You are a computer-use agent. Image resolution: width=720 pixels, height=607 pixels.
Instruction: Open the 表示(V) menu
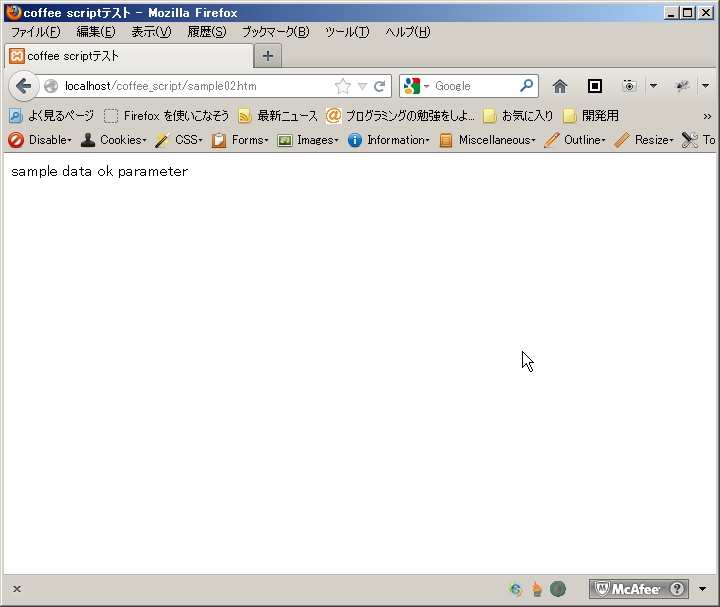point(152,32)
